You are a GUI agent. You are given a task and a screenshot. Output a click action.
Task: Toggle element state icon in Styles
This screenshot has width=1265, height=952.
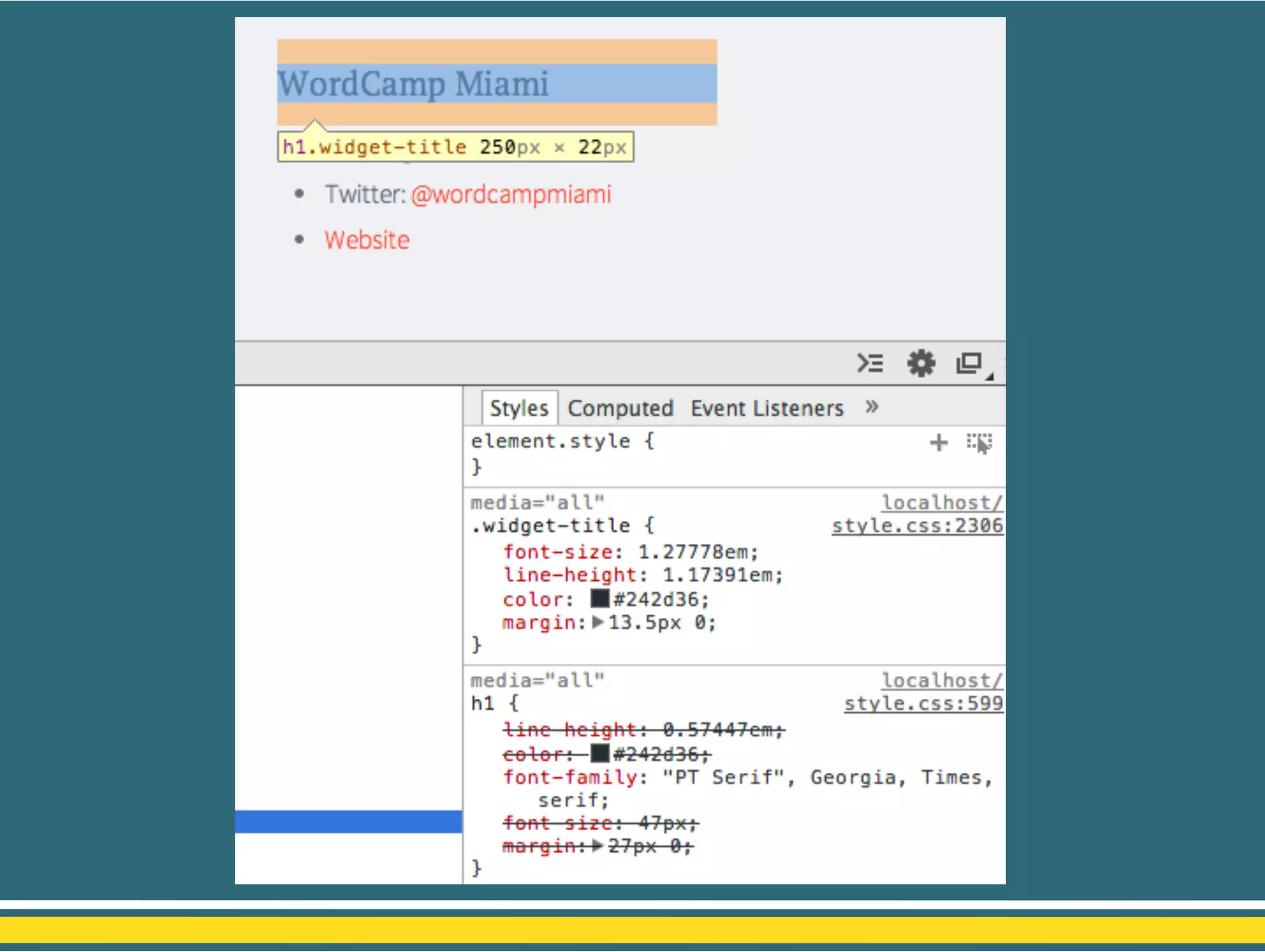pyautogui.click(x=979, y=442)
